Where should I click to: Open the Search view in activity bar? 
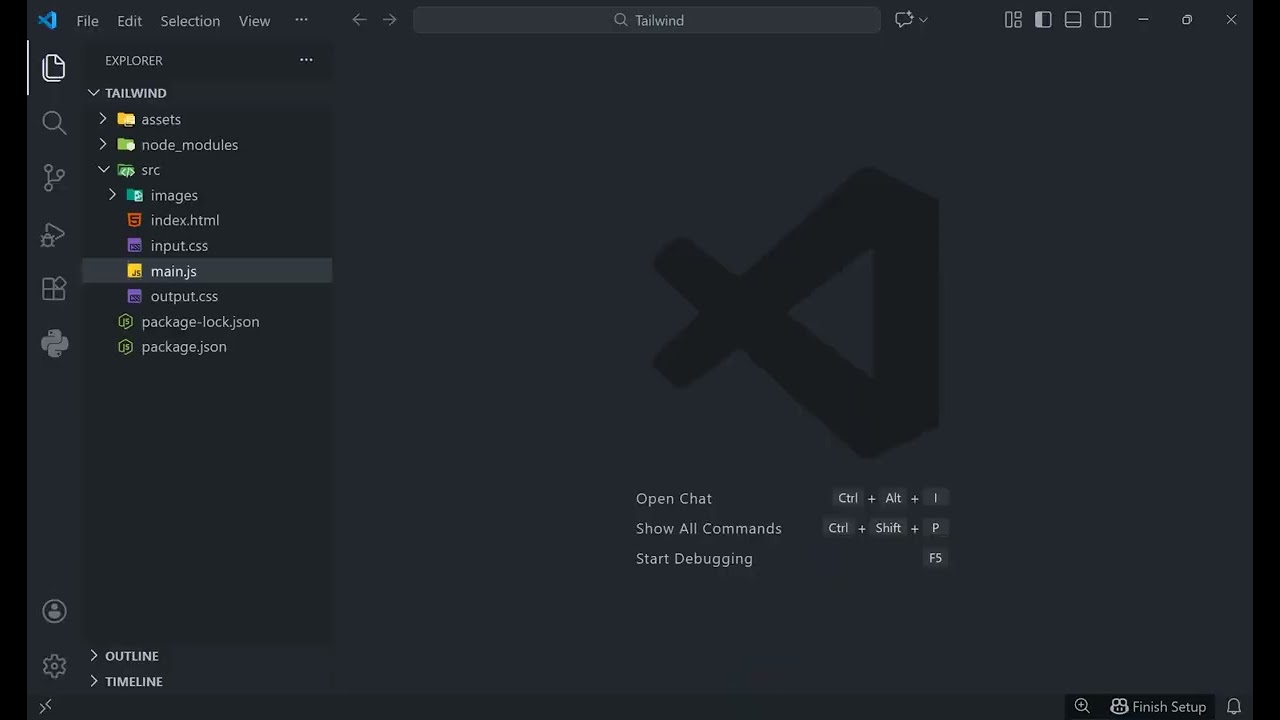point(54,123)
